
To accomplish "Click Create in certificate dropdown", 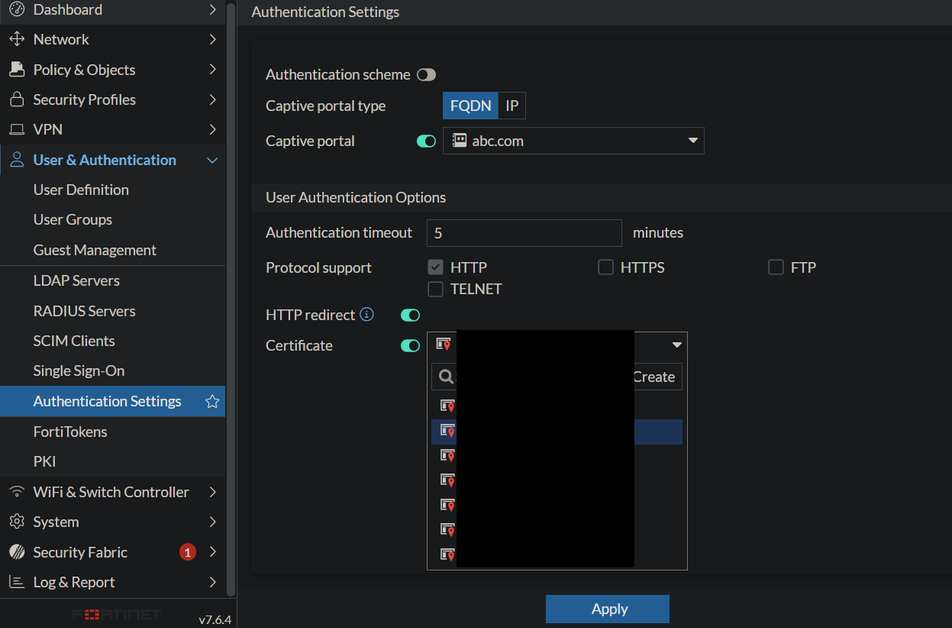I will [x=654, y=377].
